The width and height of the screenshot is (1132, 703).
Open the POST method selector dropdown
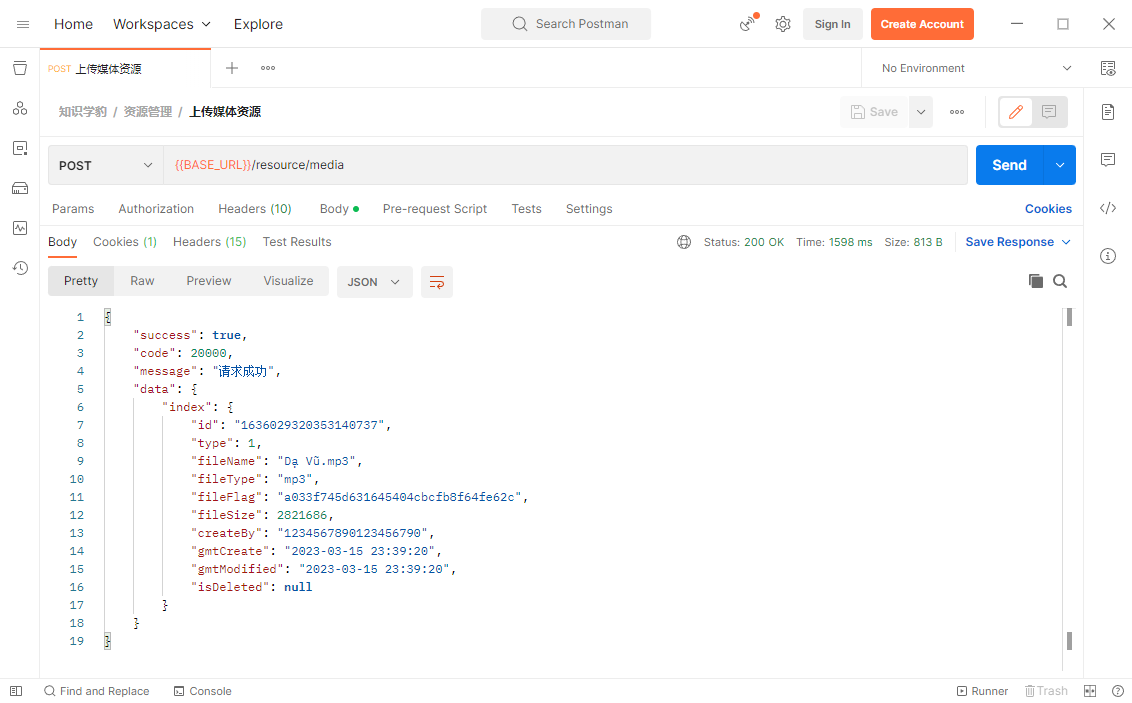pyautogui.click(x=104, y=164)
